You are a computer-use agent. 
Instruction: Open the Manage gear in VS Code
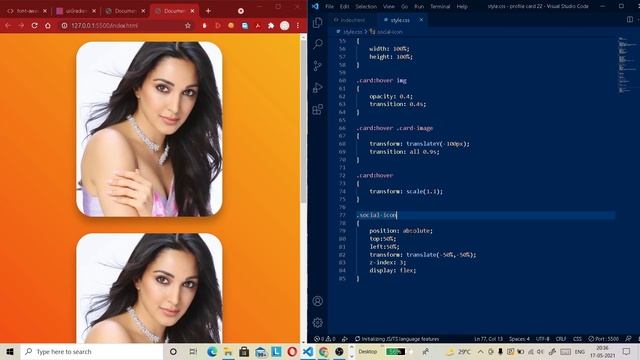[x=318, y=323]
